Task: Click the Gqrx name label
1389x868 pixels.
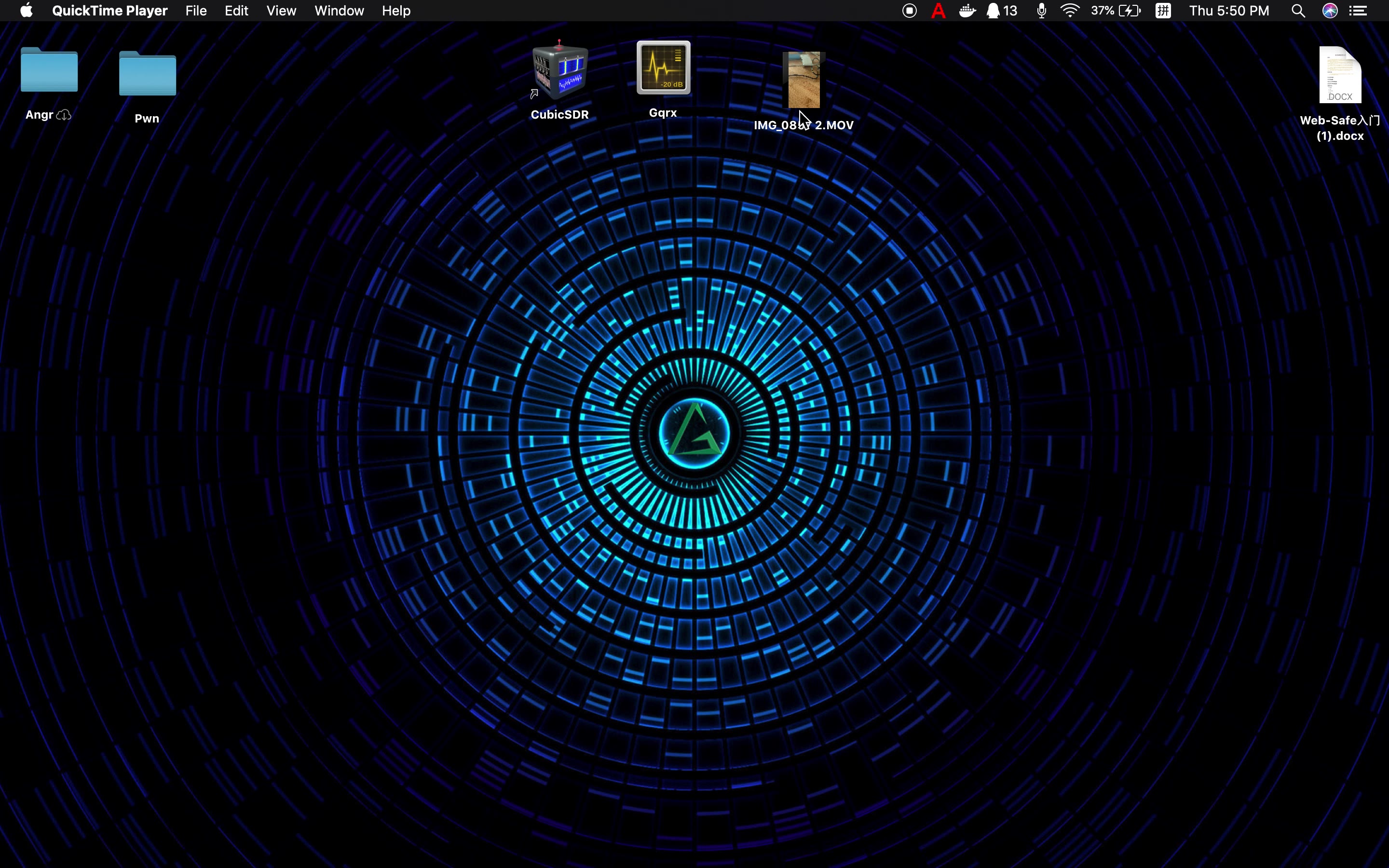Action: pos(664,112)
